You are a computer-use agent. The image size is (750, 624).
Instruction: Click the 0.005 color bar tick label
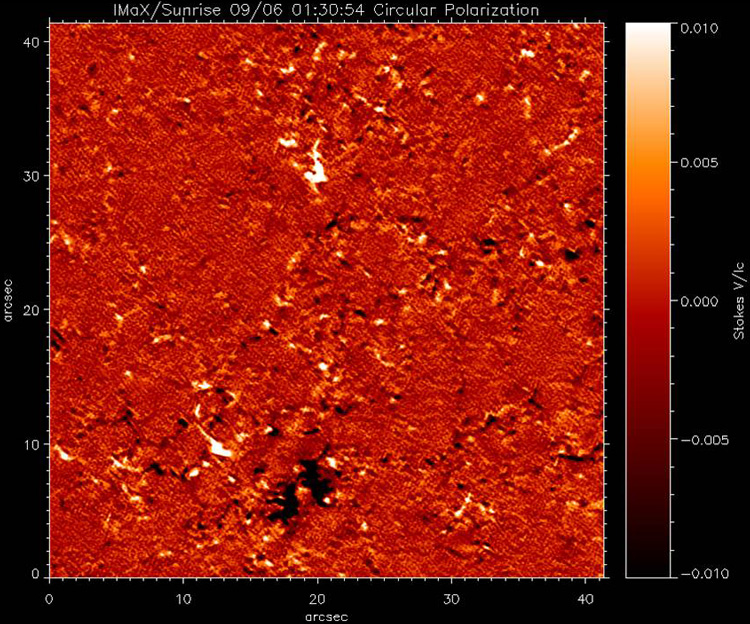pos(699,163)
